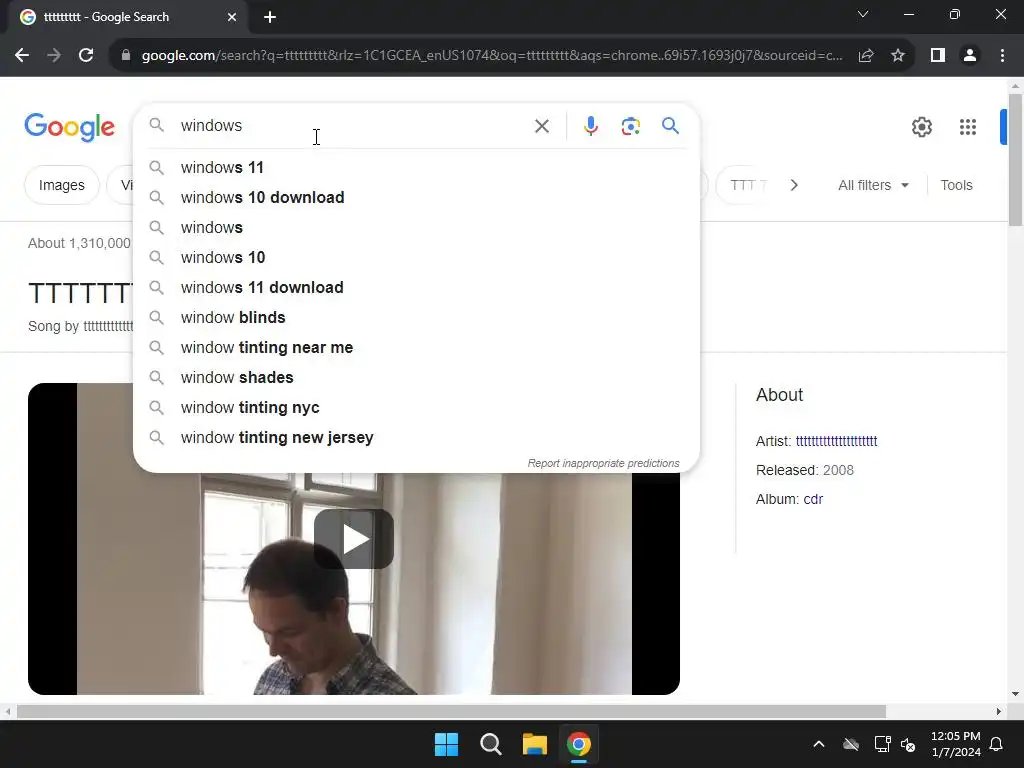The image size is (1024, 768).
Task: Open the network status icon in the tray
Action: pos(882,744)
